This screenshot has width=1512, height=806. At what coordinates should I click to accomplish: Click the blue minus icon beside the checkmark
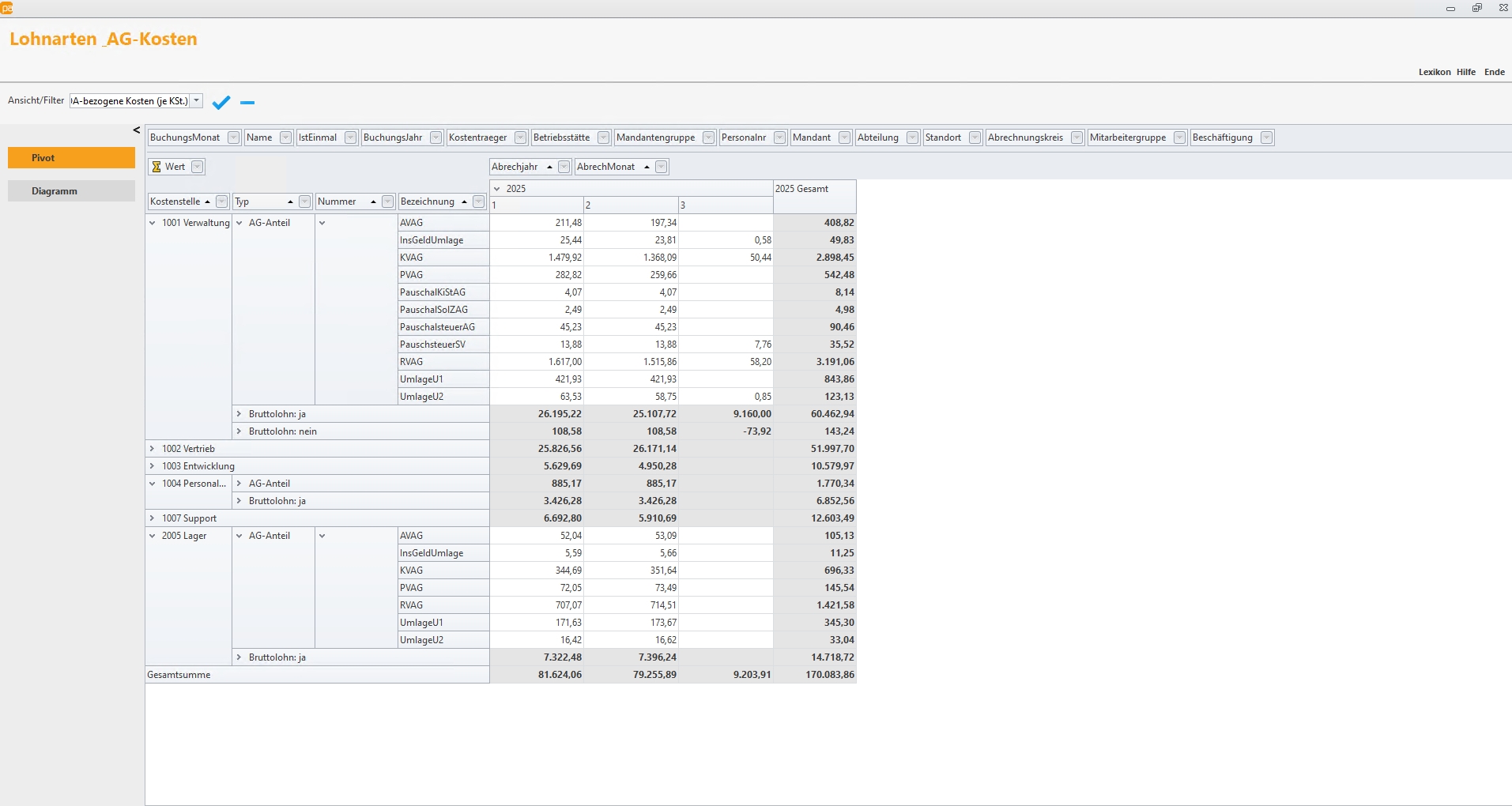[x=247, y=103]
